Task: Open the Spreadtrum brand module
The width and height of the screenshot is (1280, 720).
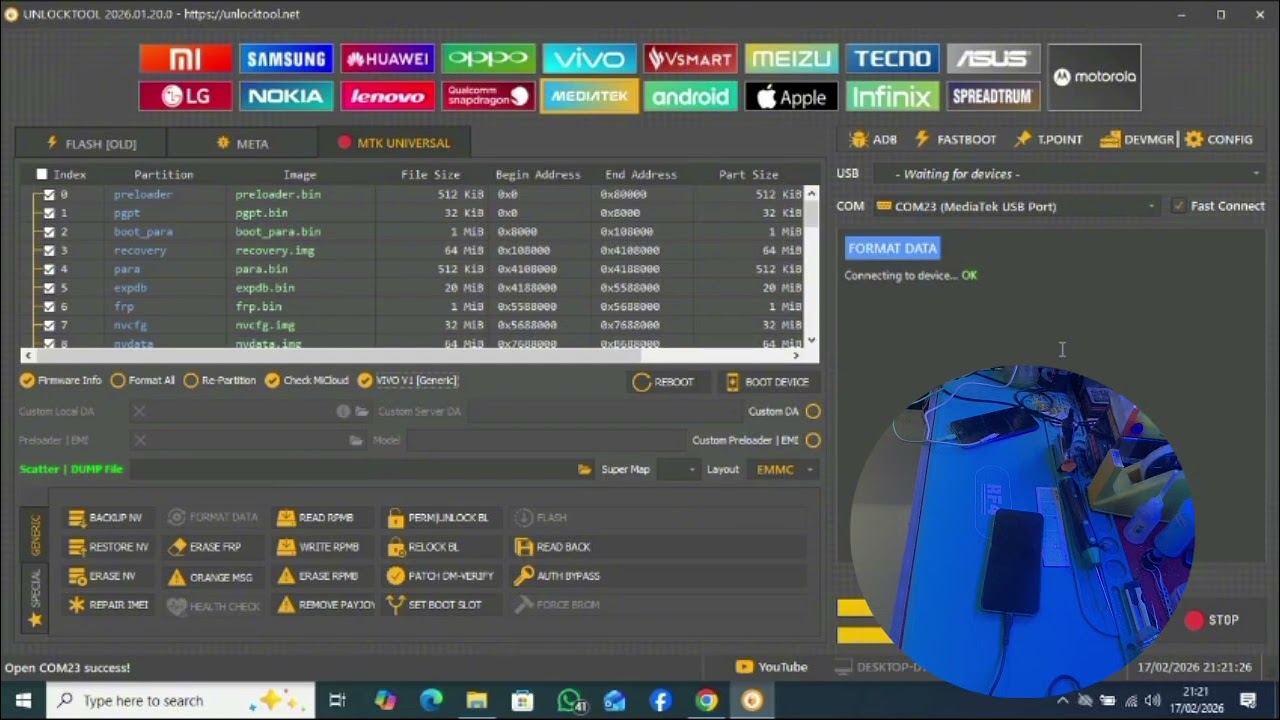Action: click(994, 96)
